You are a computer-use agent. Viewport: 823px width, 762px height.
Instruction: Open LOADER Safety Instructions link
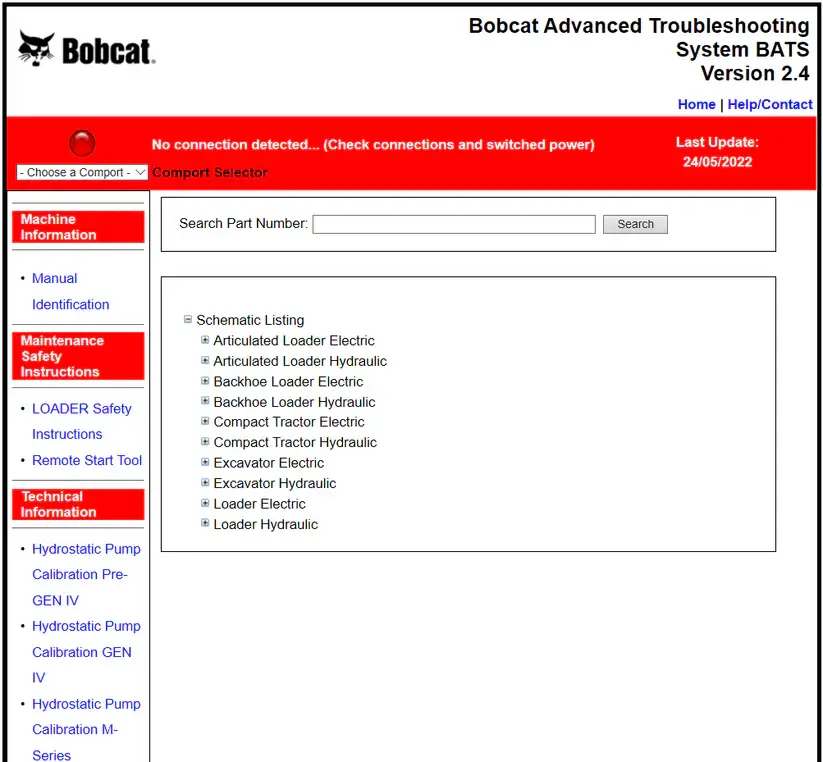click(81, 421)
